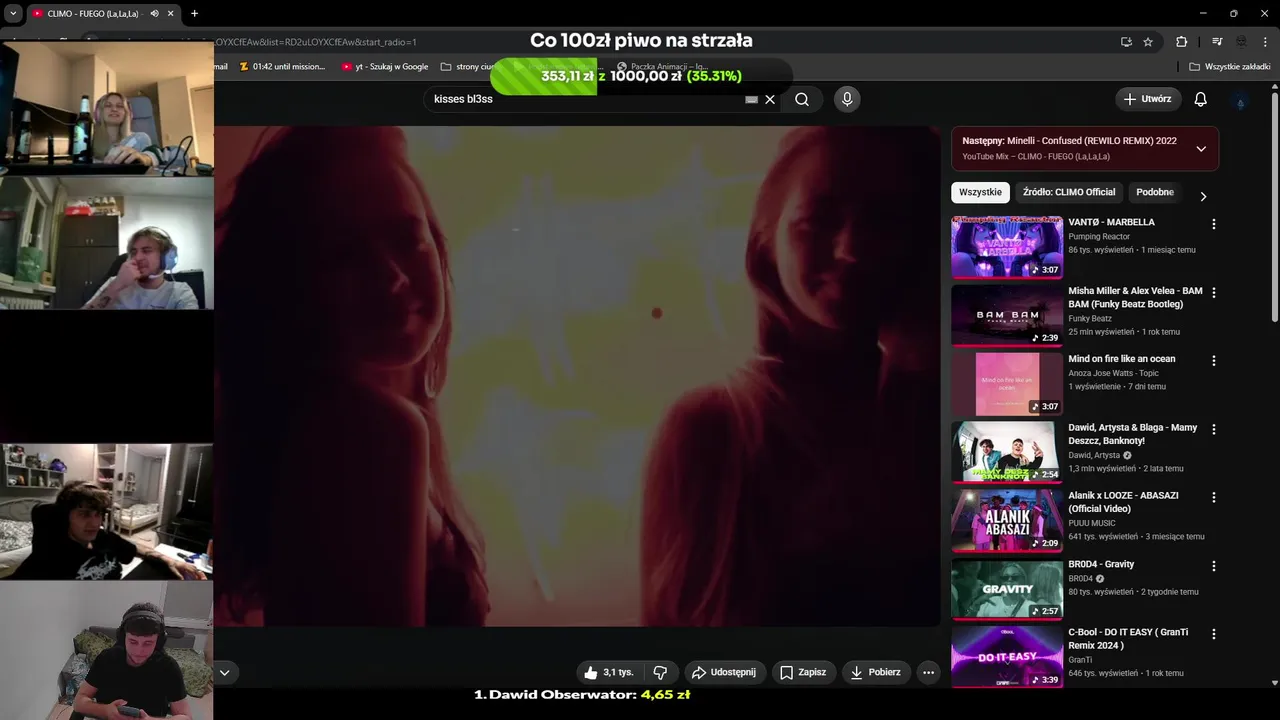Open Alanik x LOOZE - ABASAZI thumbnail
Viewport: 1280px width, 720px height.
(1007, 521)
